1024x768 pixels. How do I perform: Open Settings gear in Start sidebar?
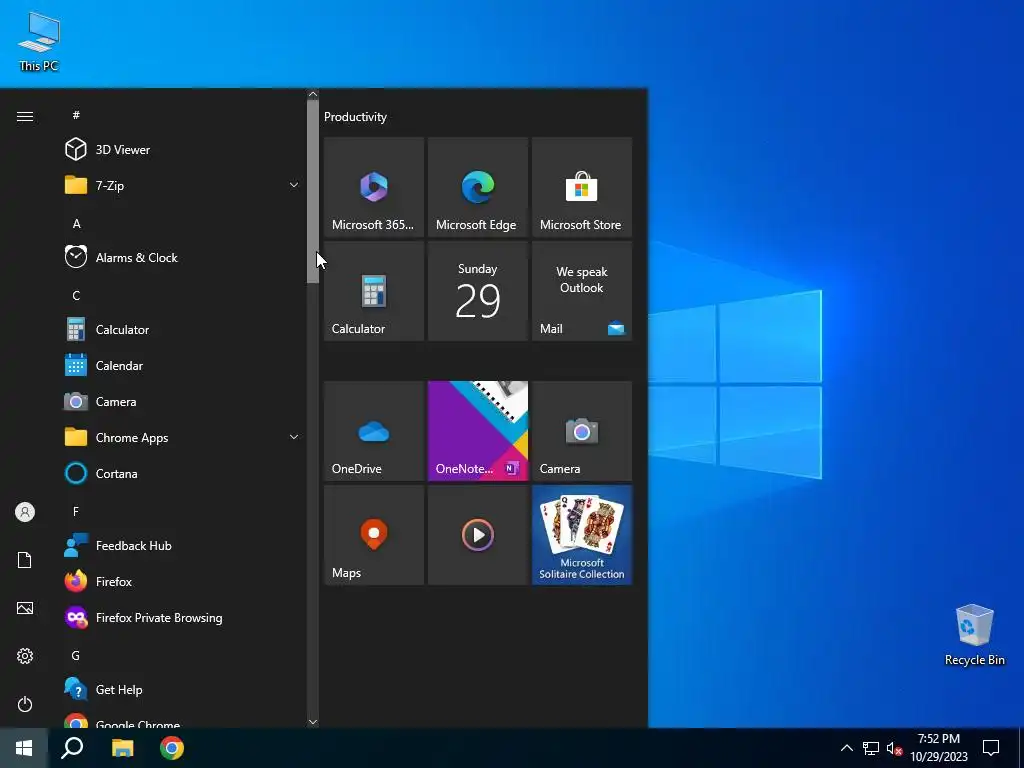pos(25,656)
